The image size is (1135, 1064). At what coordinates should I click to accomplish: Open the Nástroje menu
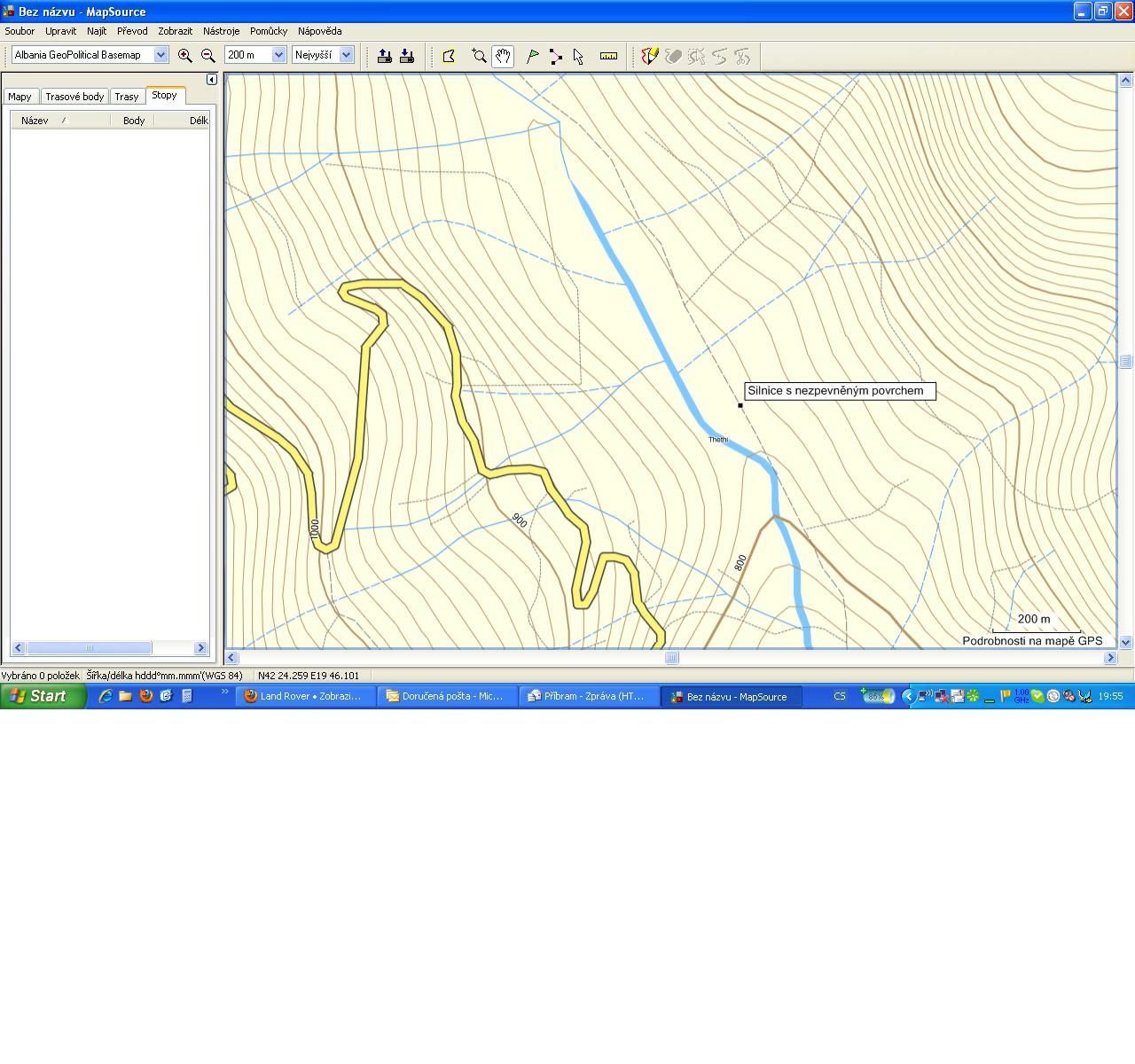coord(221,31)
